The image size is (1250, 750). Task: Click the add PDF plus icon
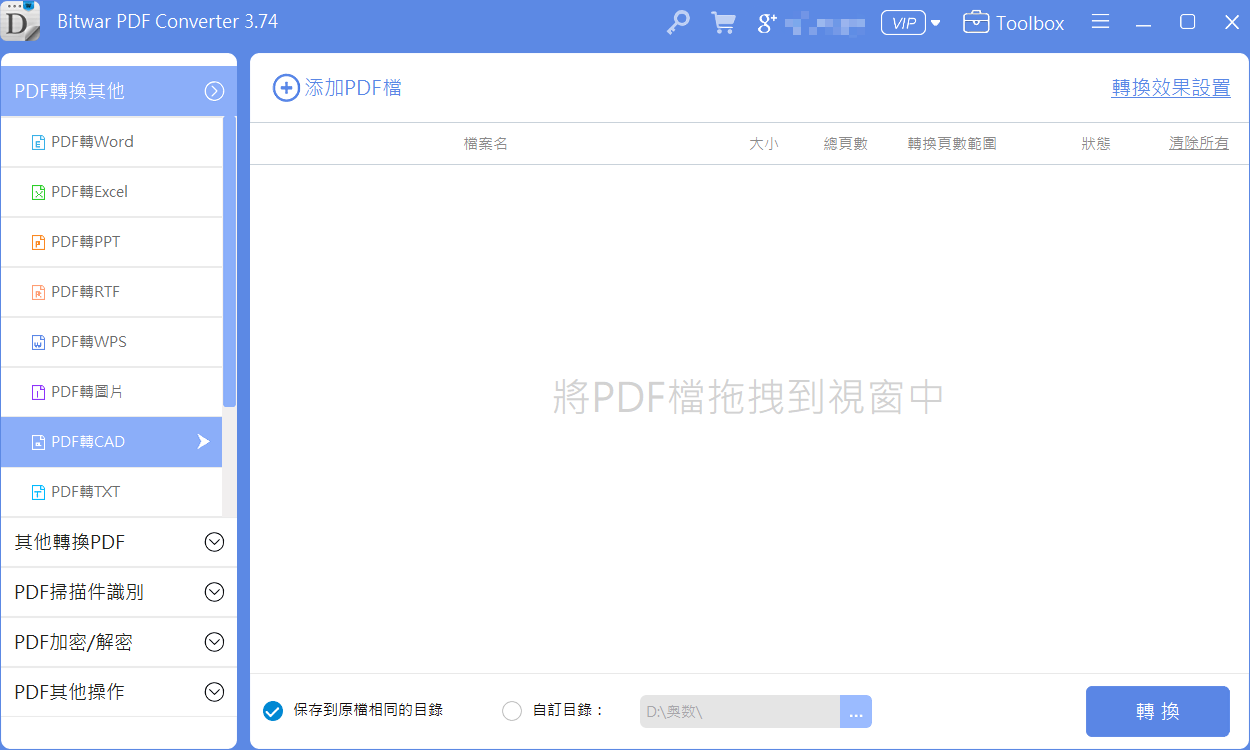(286, 88)
